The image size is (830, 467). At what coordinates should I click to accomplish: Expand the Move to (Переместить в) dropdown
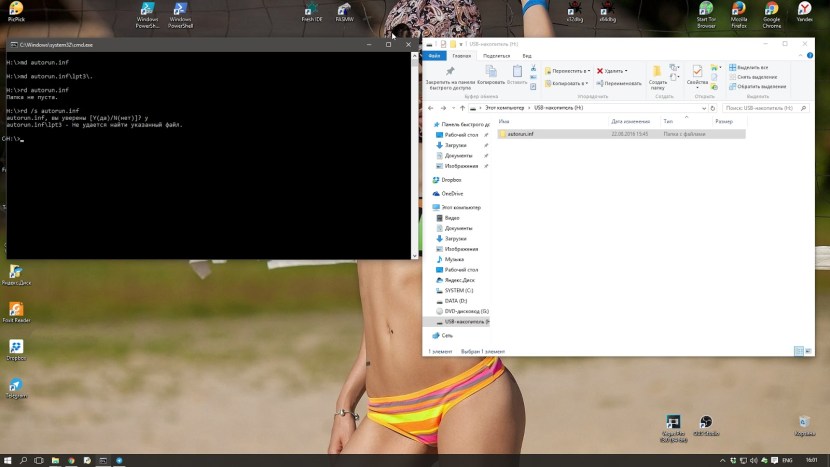pos(568,71)
